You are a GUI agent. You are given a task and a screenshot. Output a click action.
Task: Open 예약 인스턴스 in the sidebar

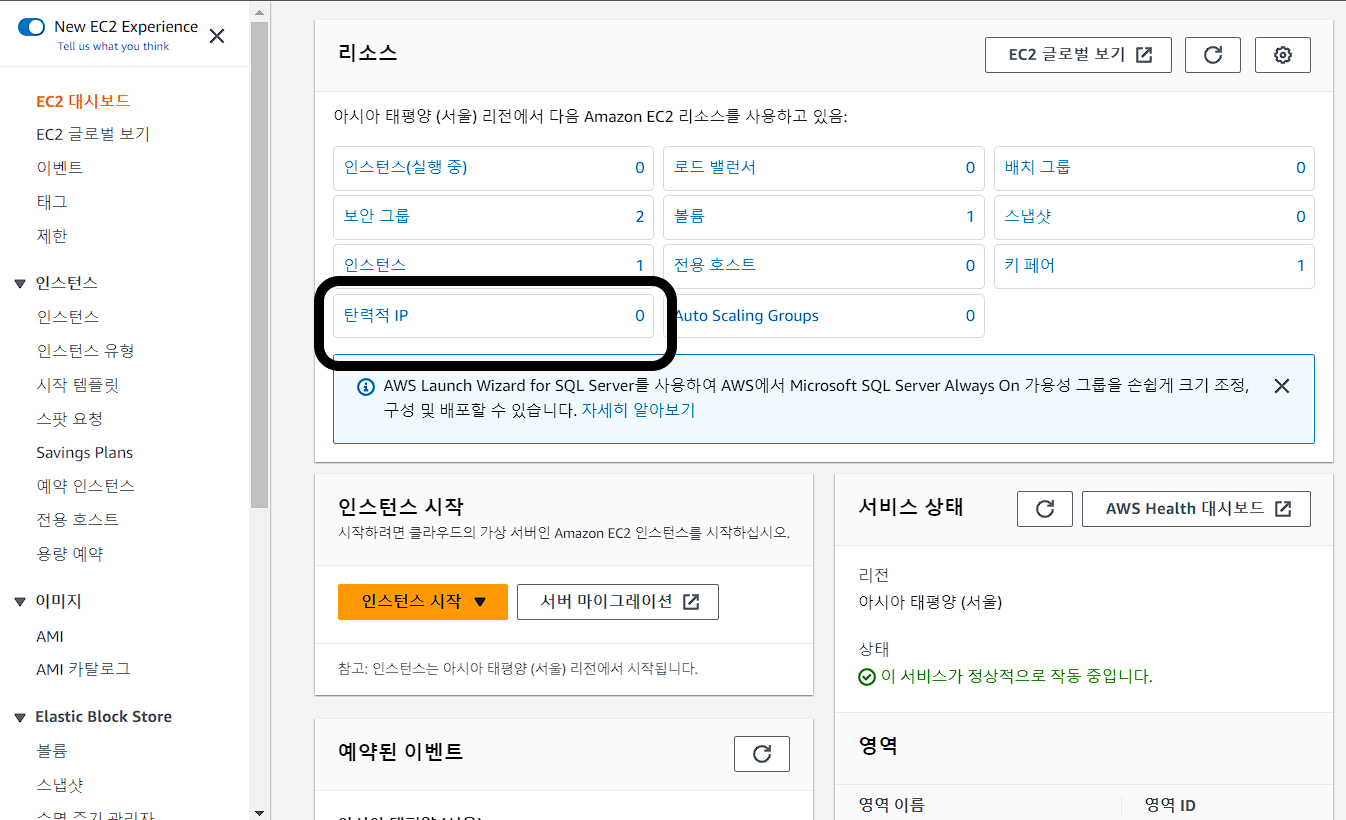(x=85, y=486)
